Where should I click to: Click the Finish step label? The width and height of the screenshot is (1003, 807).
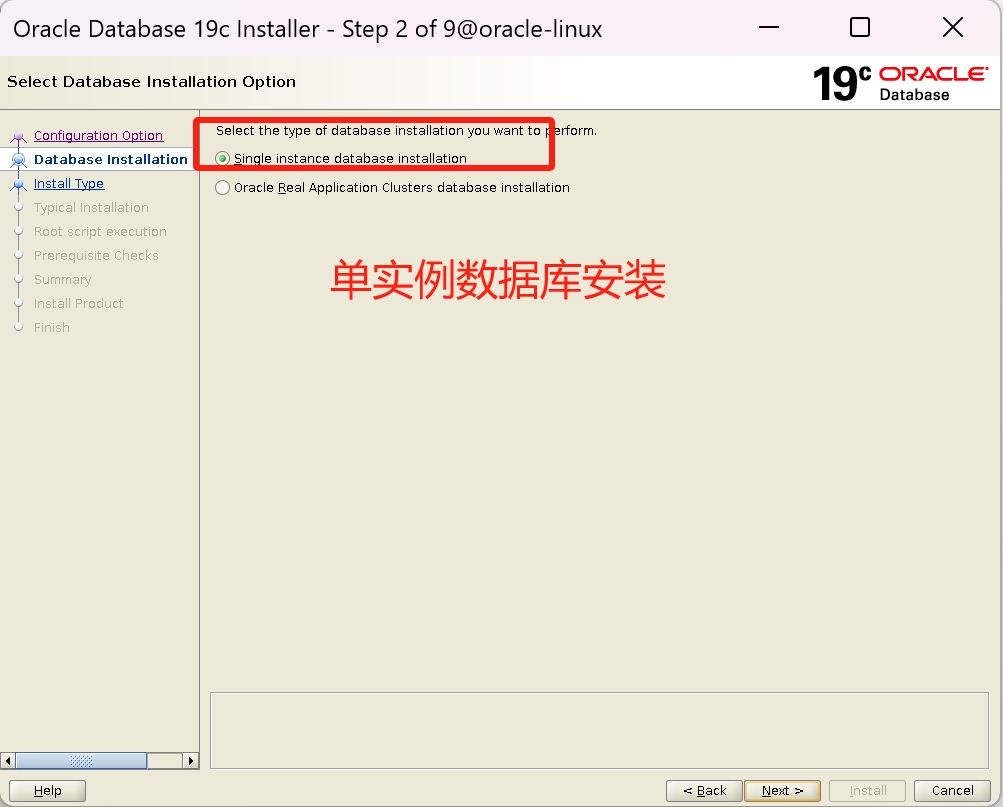(x=52, y=327)
